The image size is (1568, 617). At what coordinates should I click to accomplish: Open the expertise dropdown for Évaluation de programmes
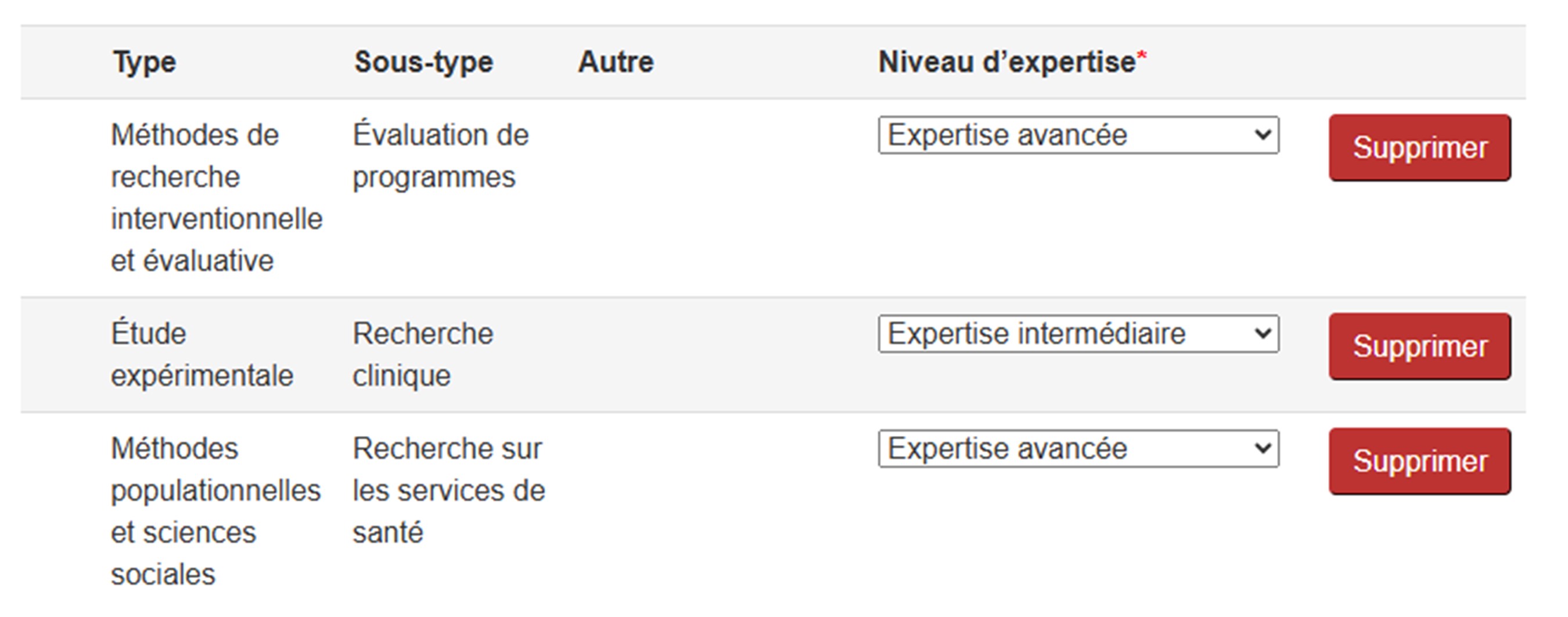point(1078,135)
